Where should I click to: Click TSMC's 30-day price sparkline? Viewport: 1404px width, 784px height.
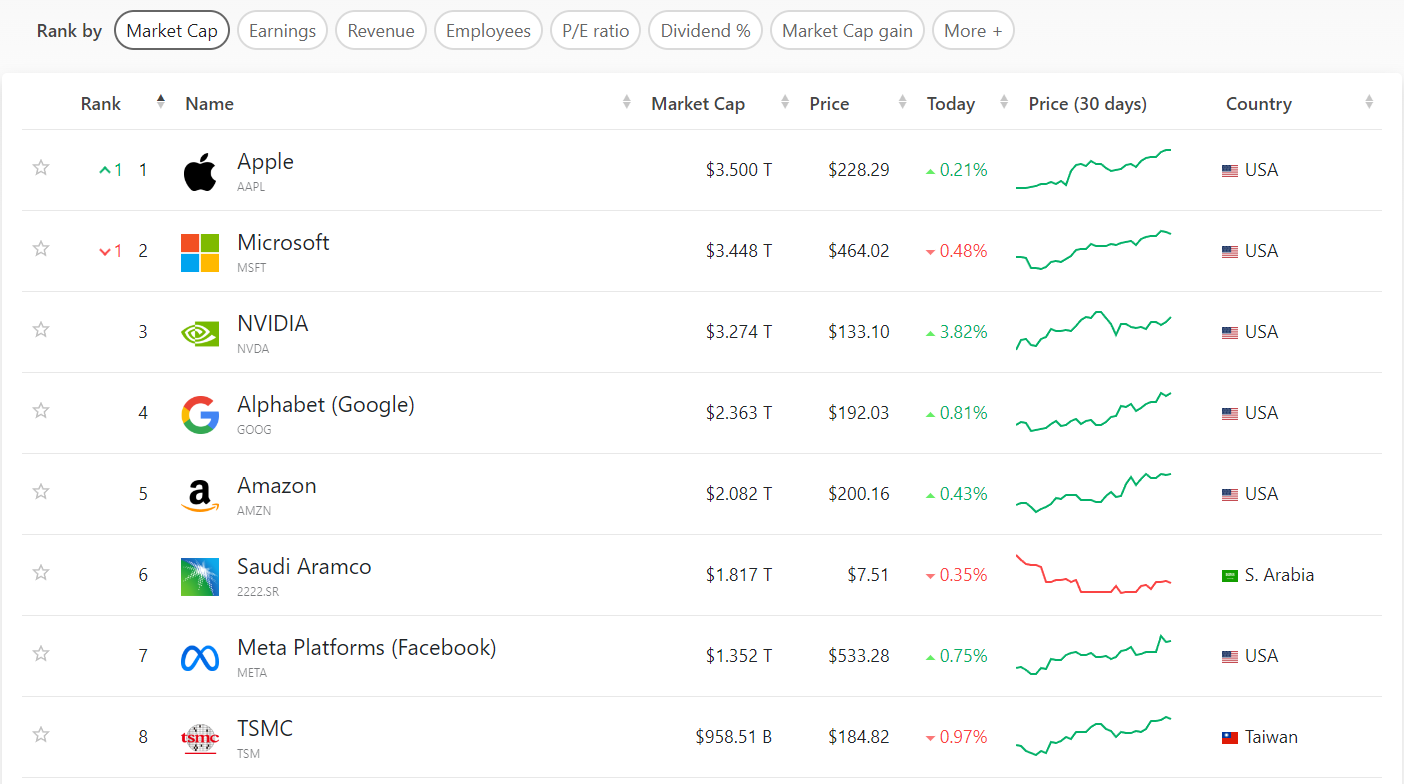(x=1093, y=736)
